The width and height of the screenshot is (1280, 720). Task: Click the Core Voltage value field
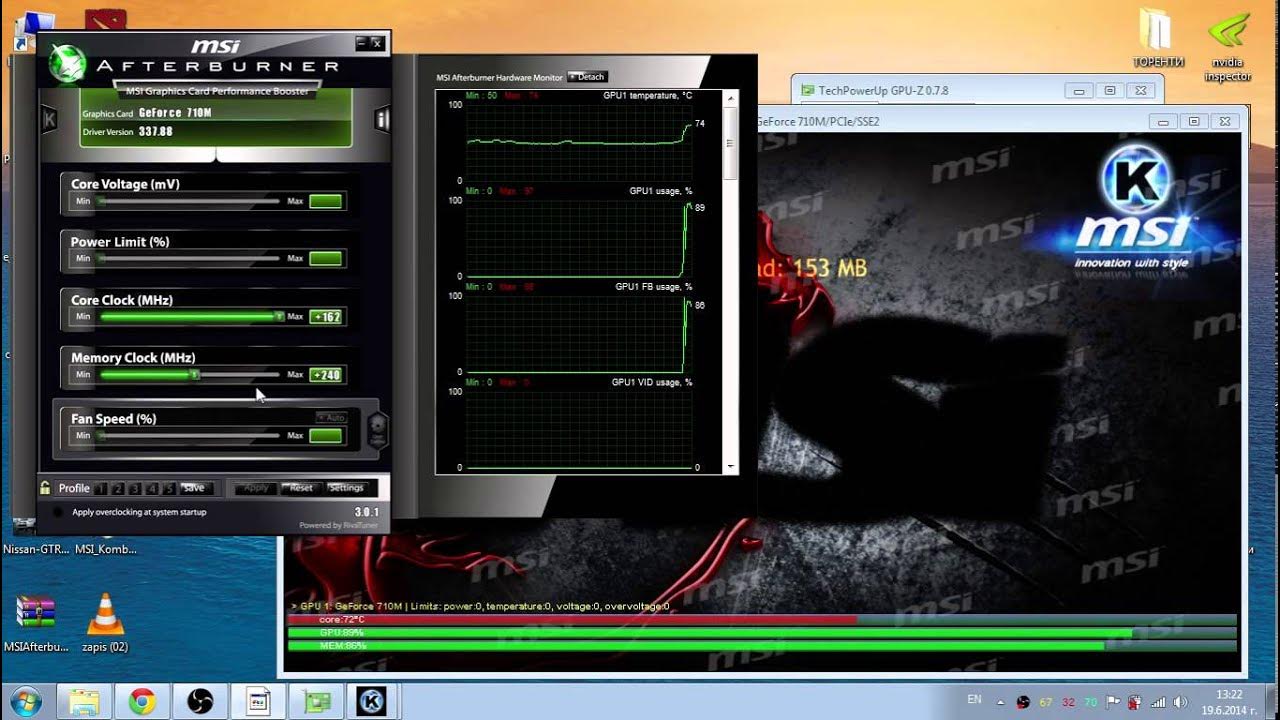point(326,202)
